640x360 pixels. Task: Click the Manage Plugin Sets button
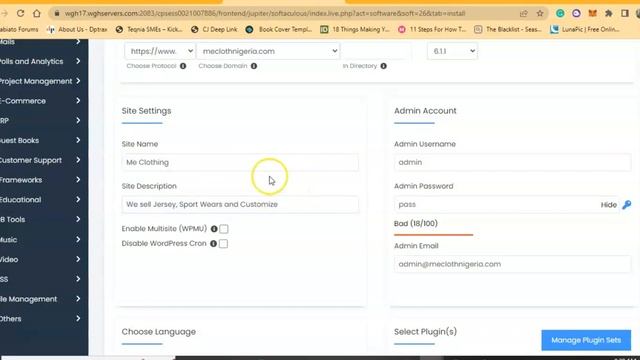(586, 340)
